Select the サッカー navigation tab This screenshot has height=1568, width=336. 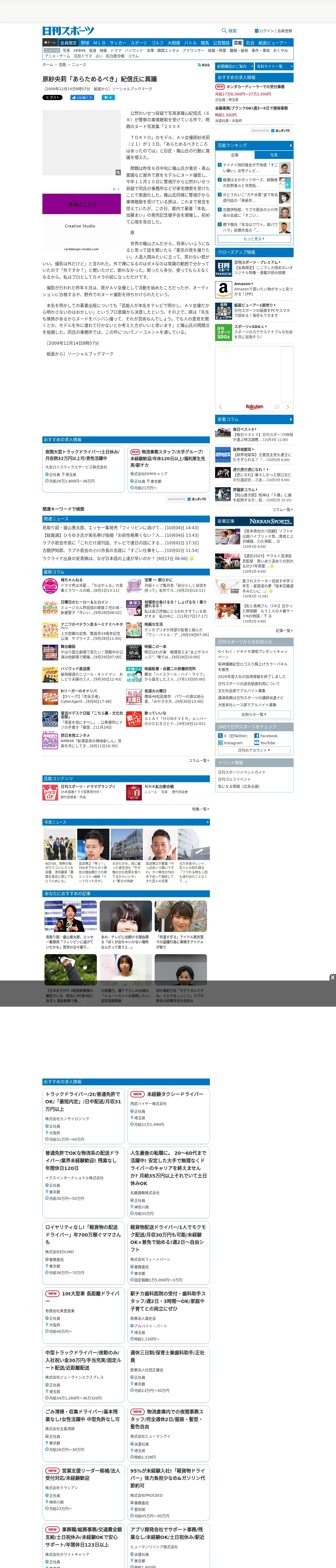pyautogui.click(x=118, y=43)
